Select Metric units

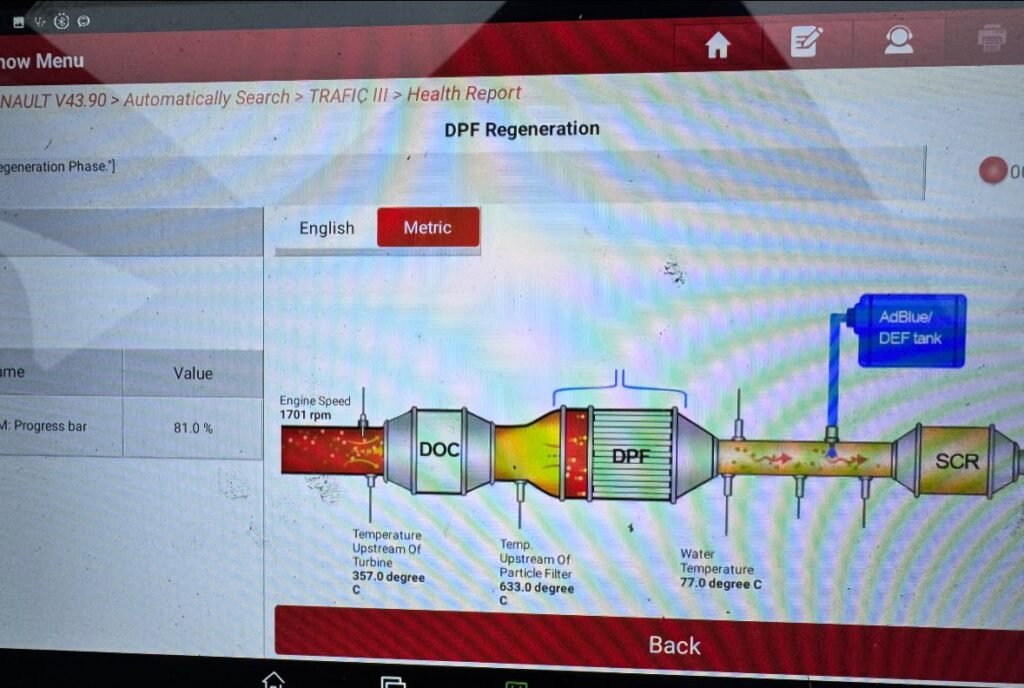(x=427, y=228)
